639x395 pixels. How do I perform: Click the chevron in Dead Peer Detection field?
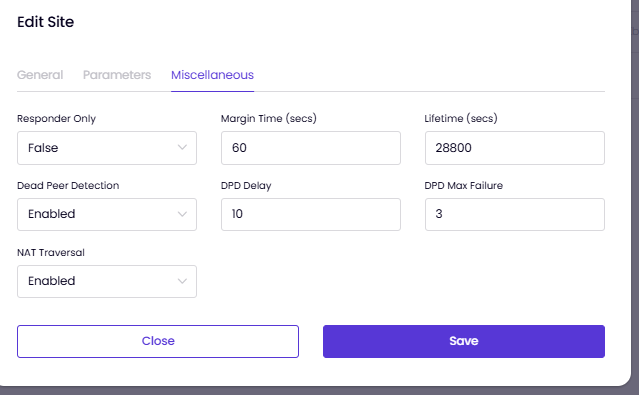click(x=182, y=214)
